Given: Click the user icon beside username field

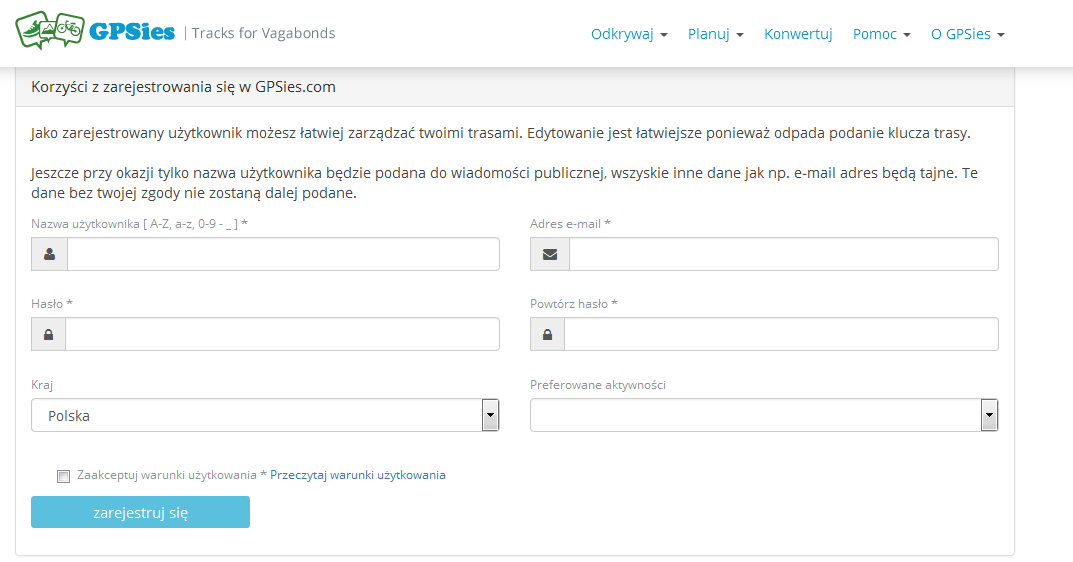Looking at the screenshot, I should 49,254.
